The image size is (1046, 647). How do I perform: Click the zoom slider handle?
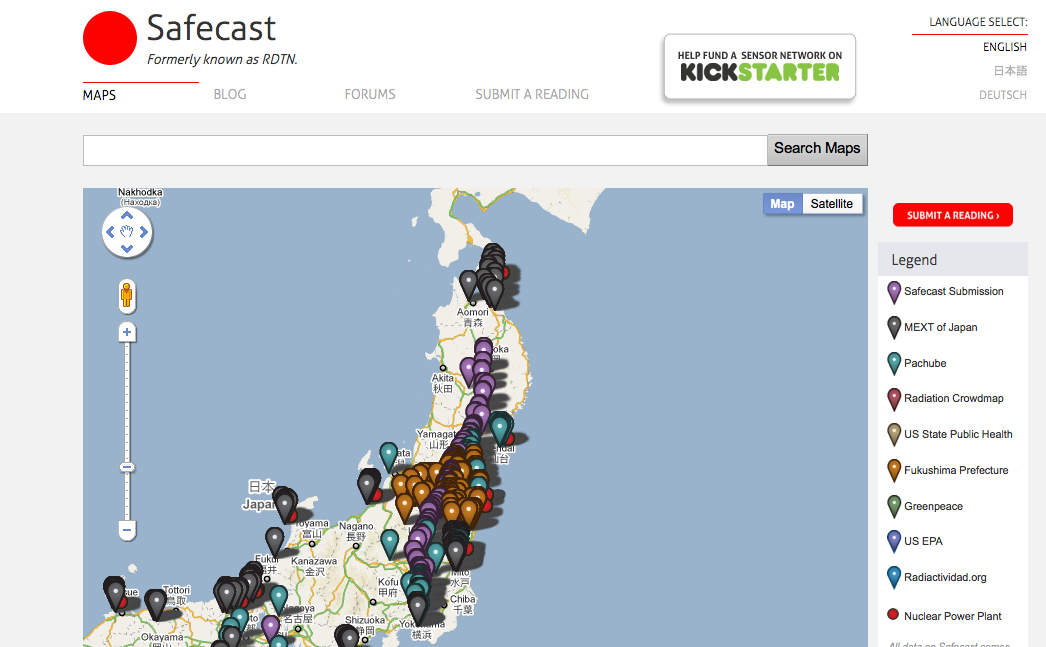[127, 468]
